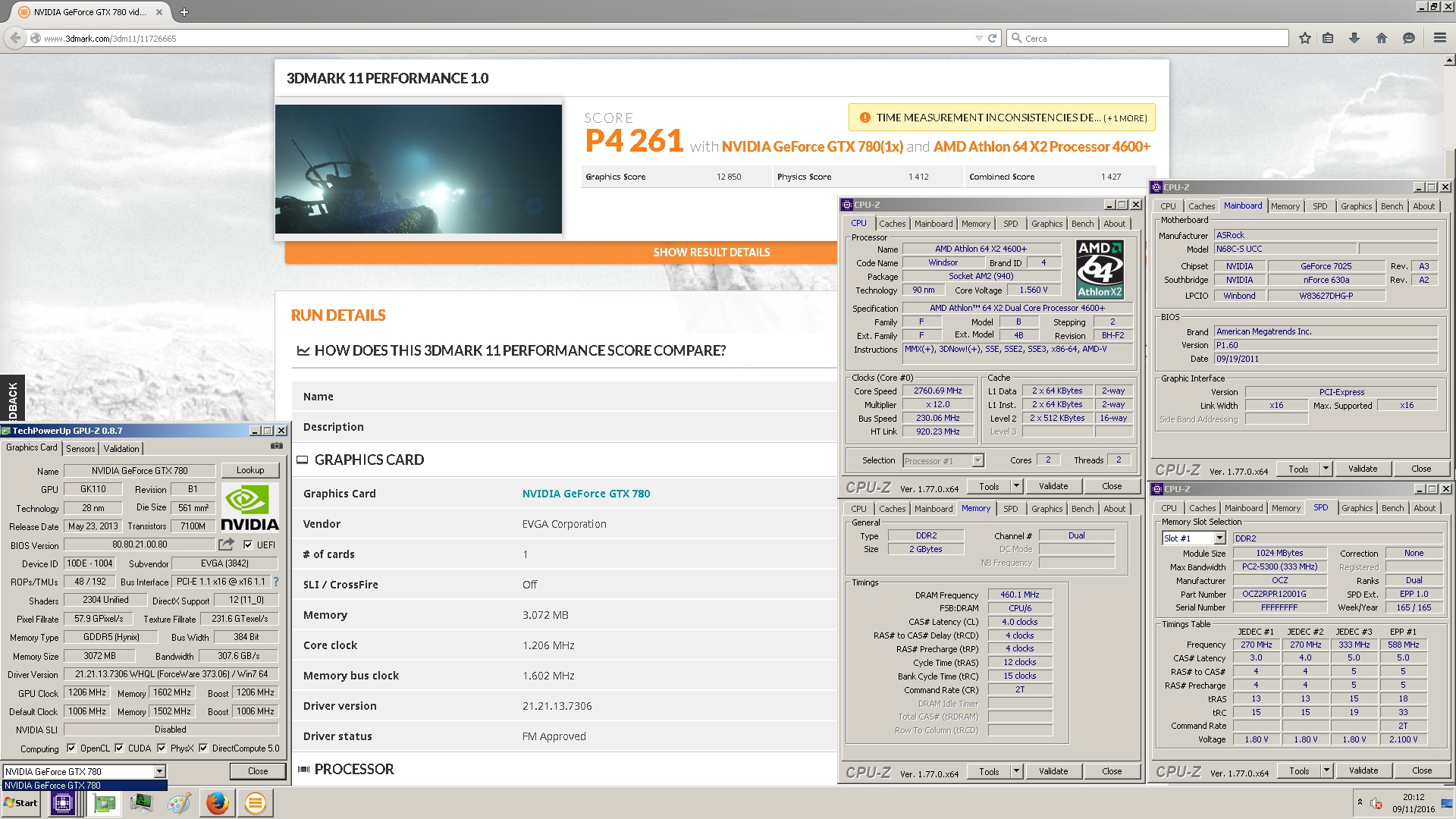Click the DRAM Frequency 460.1 MHz value
The height and width of the screenshot is (819, 1456).
(x=1020, y=595)
